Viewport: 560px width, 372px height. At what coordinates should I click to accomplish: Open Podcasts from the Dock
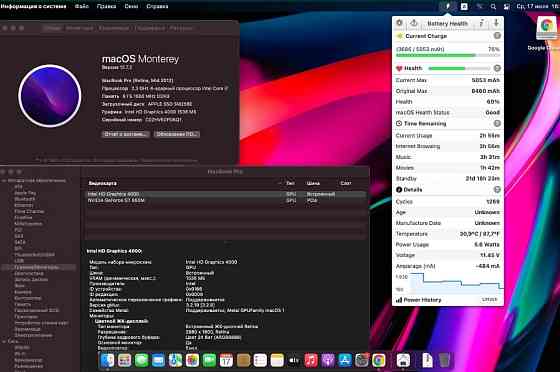[x=328, y=360]
